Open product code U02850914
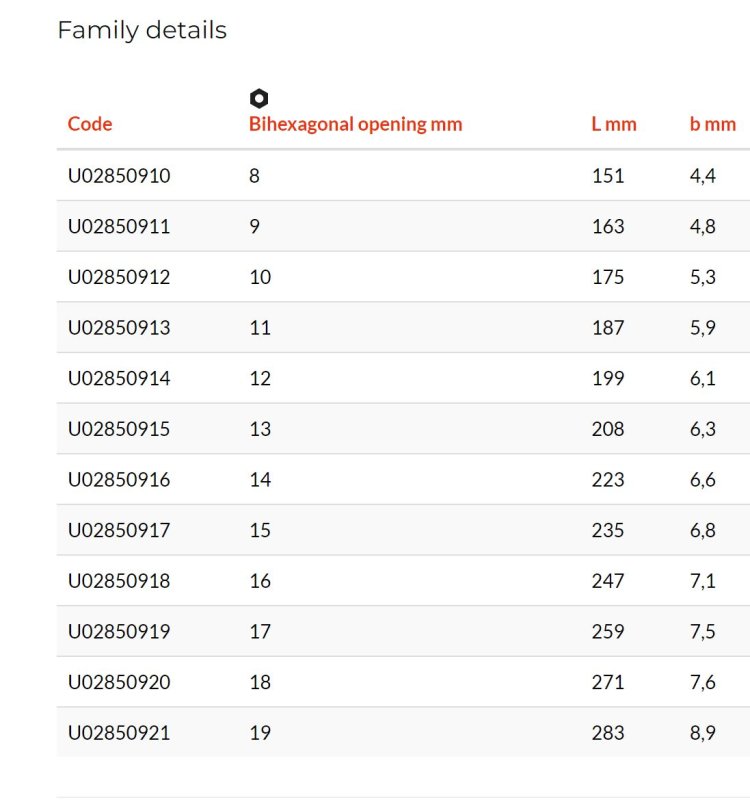 coord(119,378)
